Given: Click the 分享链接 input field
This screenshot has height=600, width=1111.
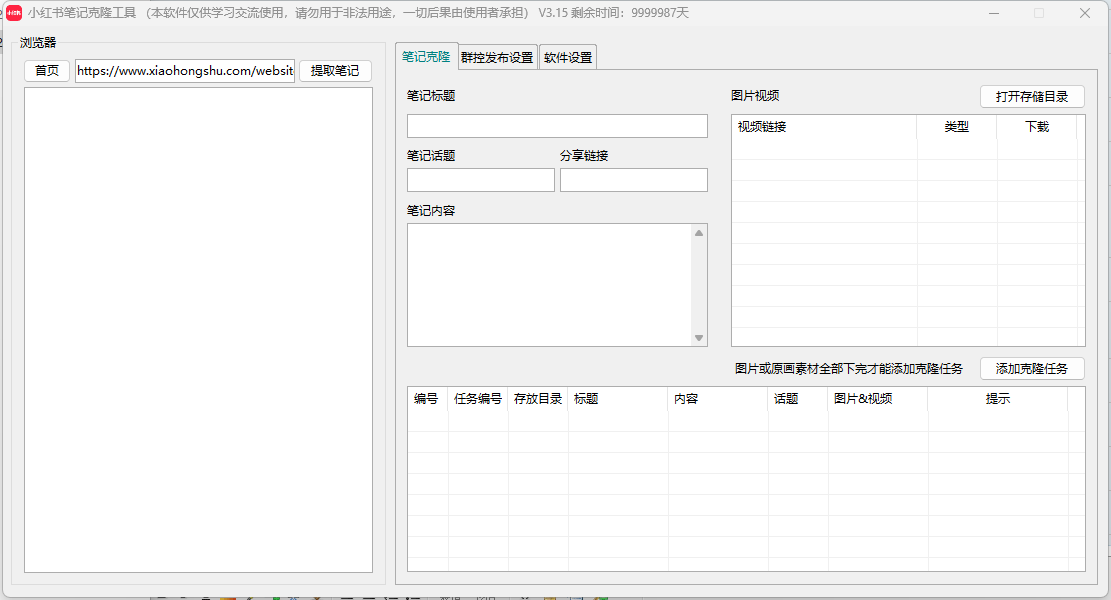Looking at the screenshot, I should tap(633, 180).
